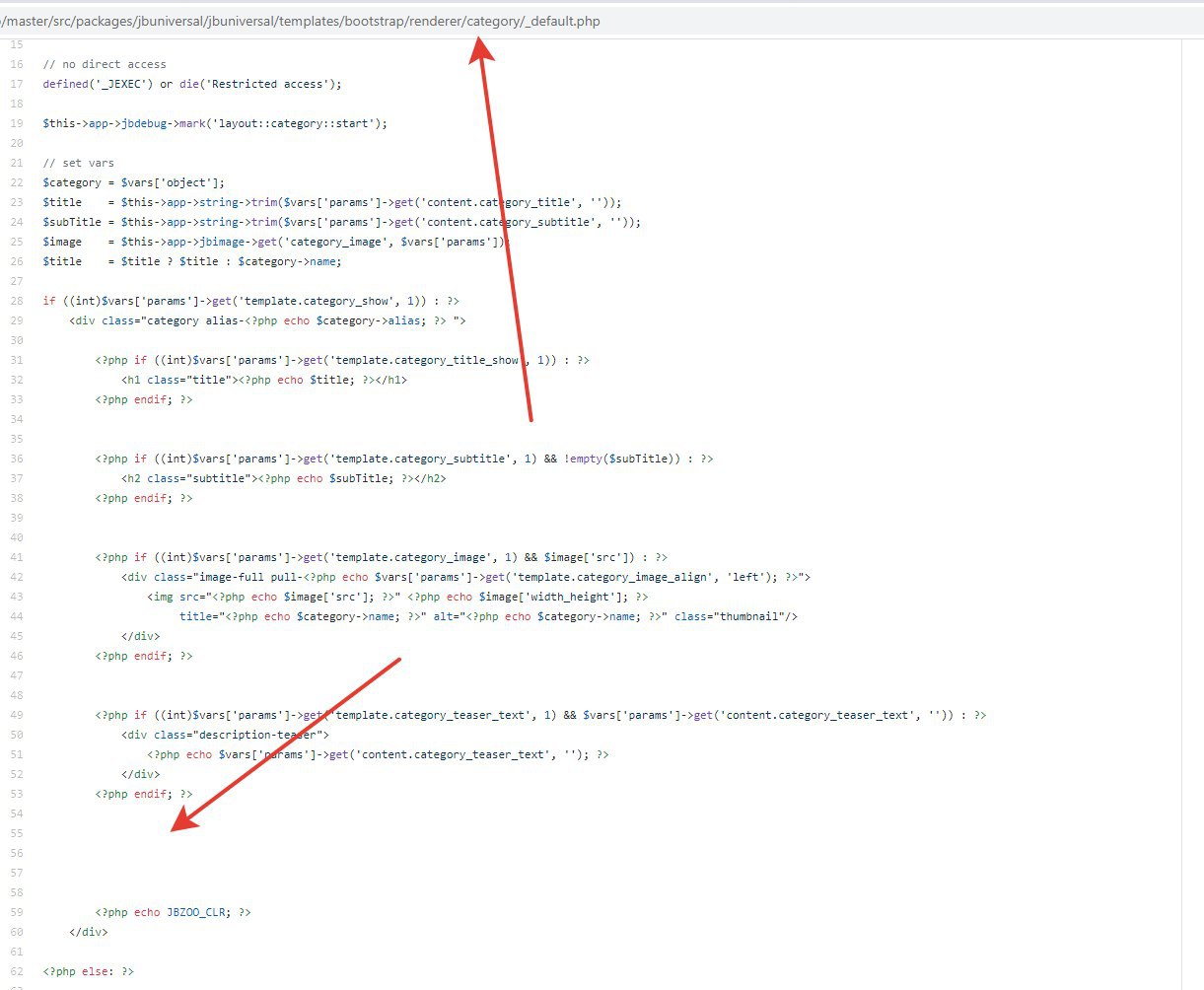Click the closing </div> on line 60
Viewport: 1204px width, 990px height.
89,932
